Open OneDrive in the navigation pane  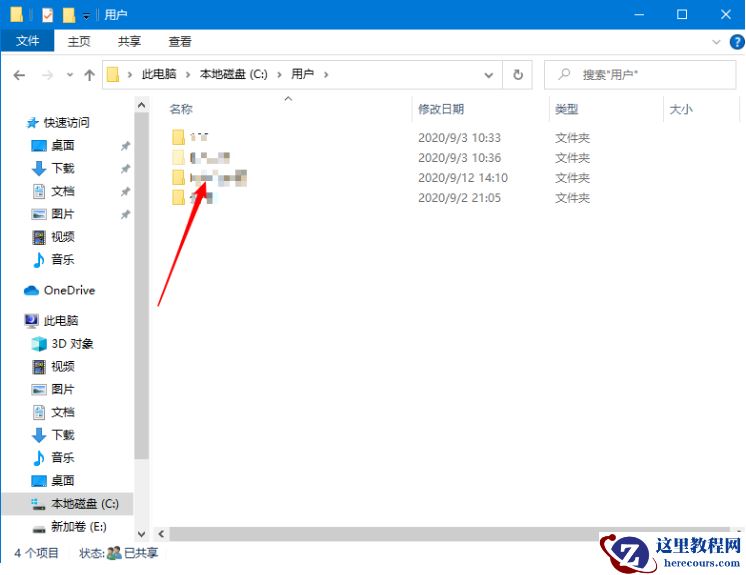pos(59,290)
